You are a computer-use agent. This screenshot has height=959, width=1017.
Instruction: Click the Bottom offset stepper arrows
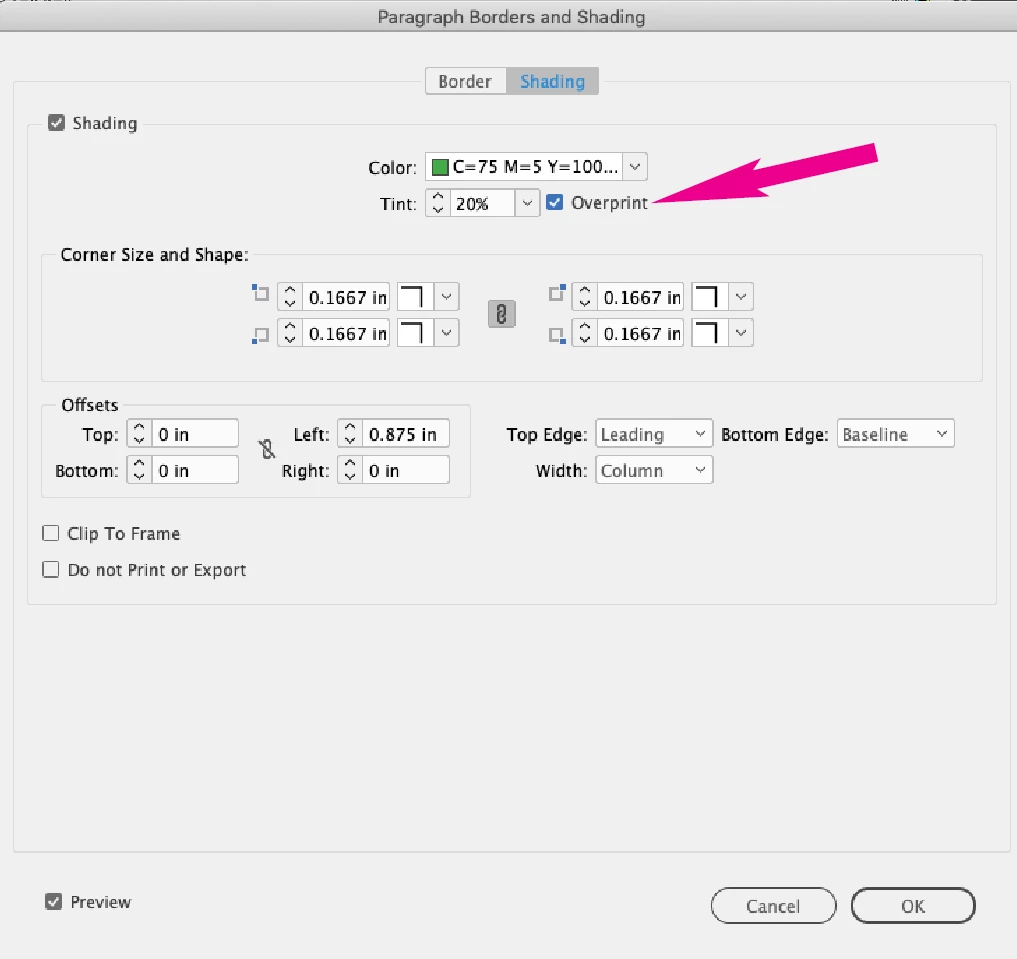139,469
